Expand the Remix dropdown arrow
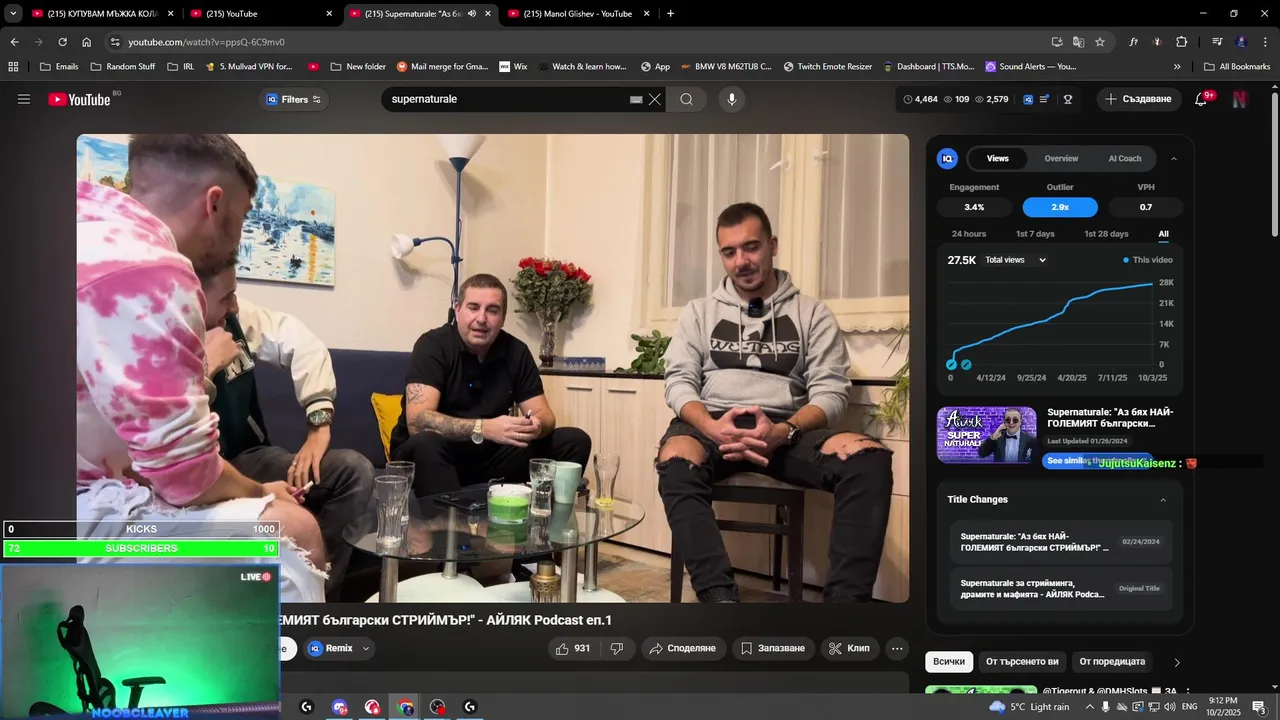This screenshot has height=720, width=1280. coord(366,648)
